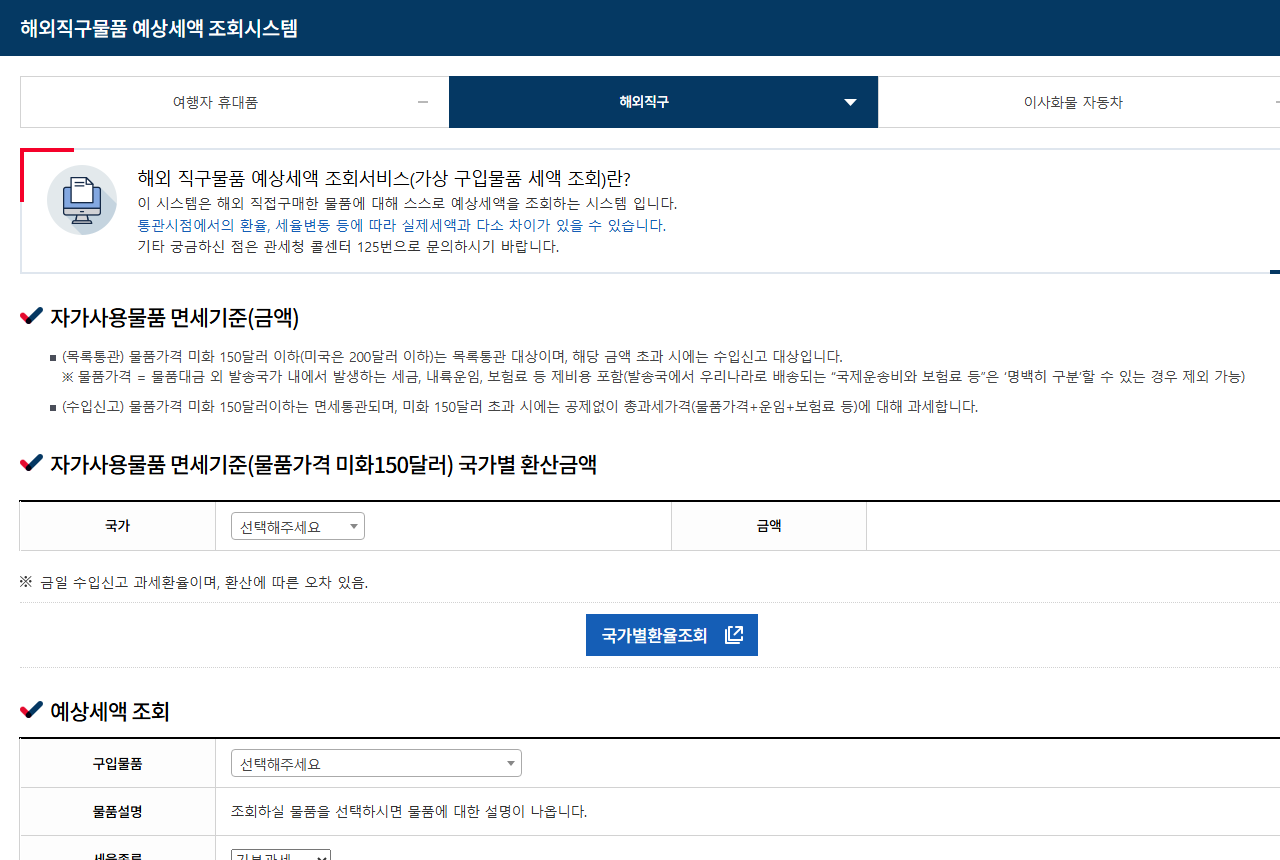Select the 해외직구 tab
1280x860 pixels.
[x=663, y=102]
